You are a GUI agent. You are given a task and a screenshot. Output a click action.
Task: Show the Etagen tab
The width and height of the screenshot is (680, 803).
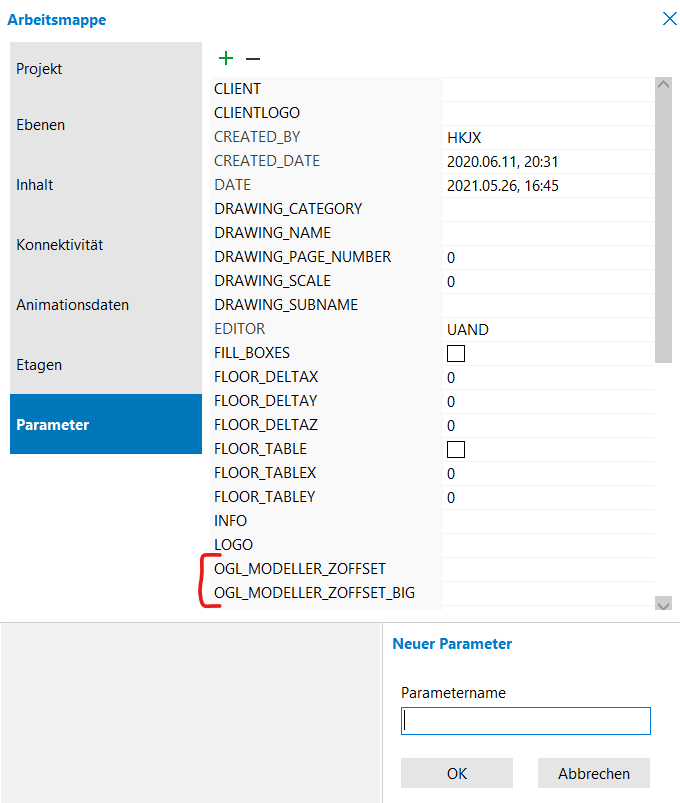(x=106, y=365)
